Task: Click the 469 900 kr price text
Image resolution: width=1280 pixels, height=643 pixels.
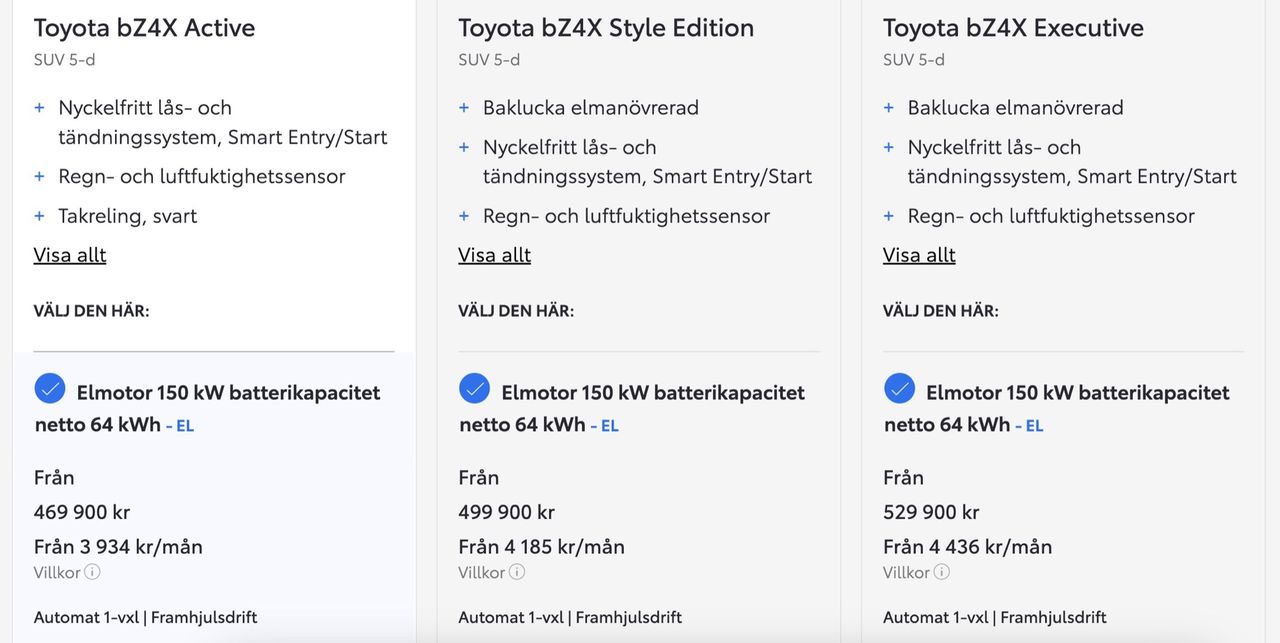Action: pyautogui.click(x=82, y=512)
